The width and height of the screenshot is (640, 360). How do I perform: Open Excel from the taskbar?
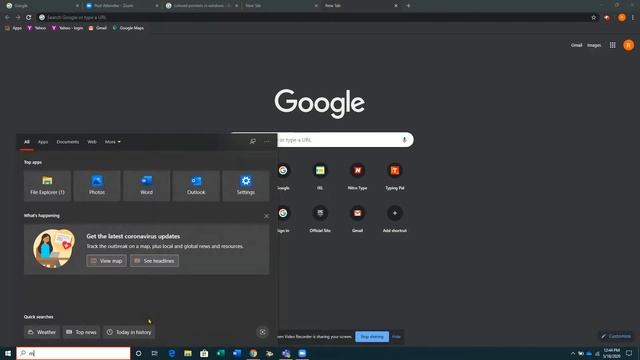point(220,353)
